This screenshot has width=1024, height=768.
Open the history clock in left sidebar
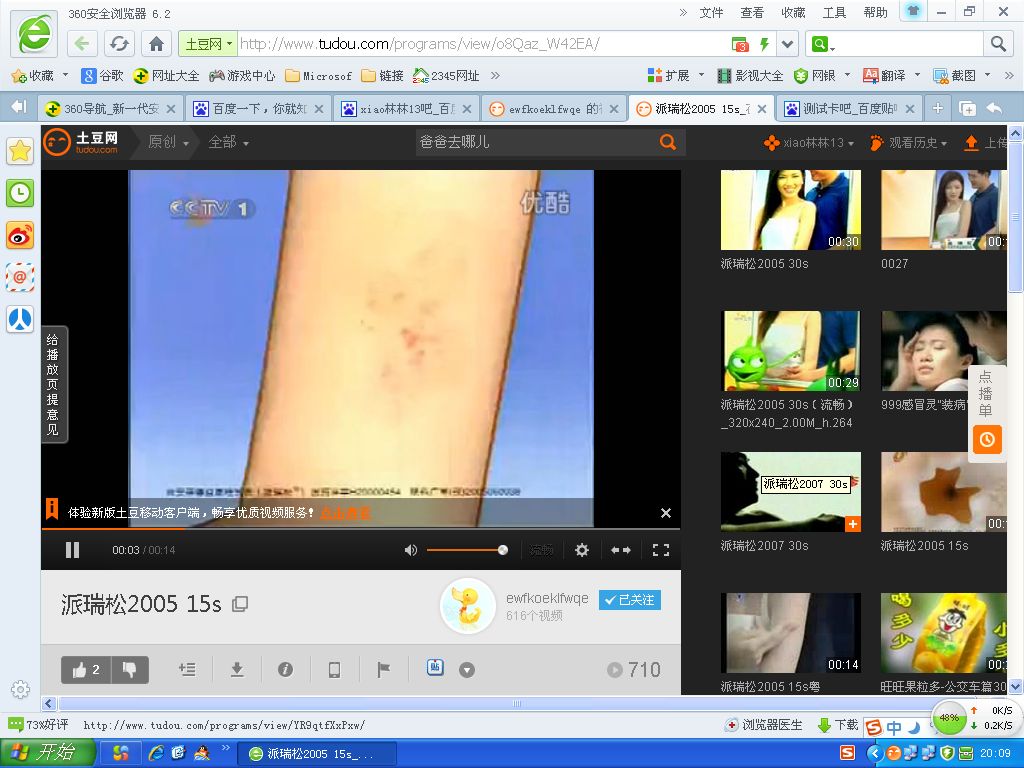tap(20, 193)
